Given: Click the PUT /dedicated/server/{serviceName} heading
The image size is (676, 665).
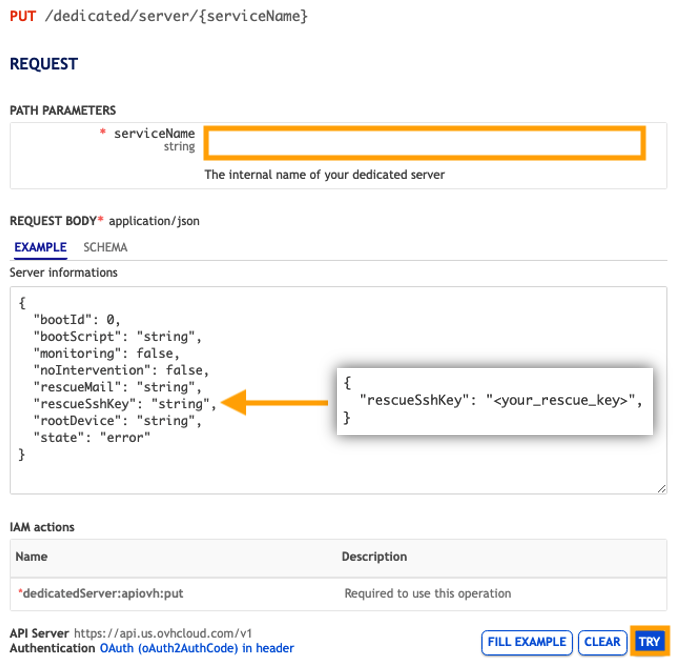Looking at the screenshot, I should (x=159, y=16).
